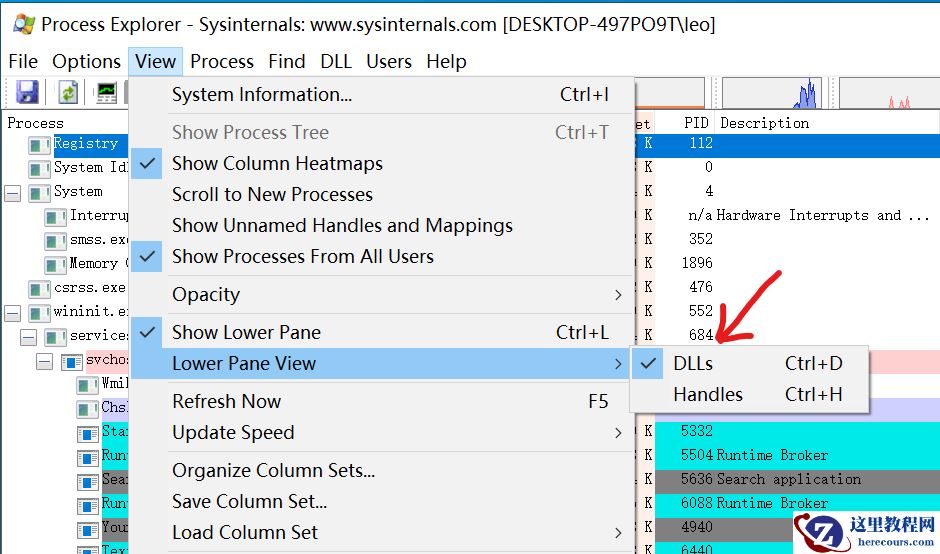This screenshot has height=554, width=940.
Task: Expand the Load Column Set submenu
Action: [x=382, y=532]
